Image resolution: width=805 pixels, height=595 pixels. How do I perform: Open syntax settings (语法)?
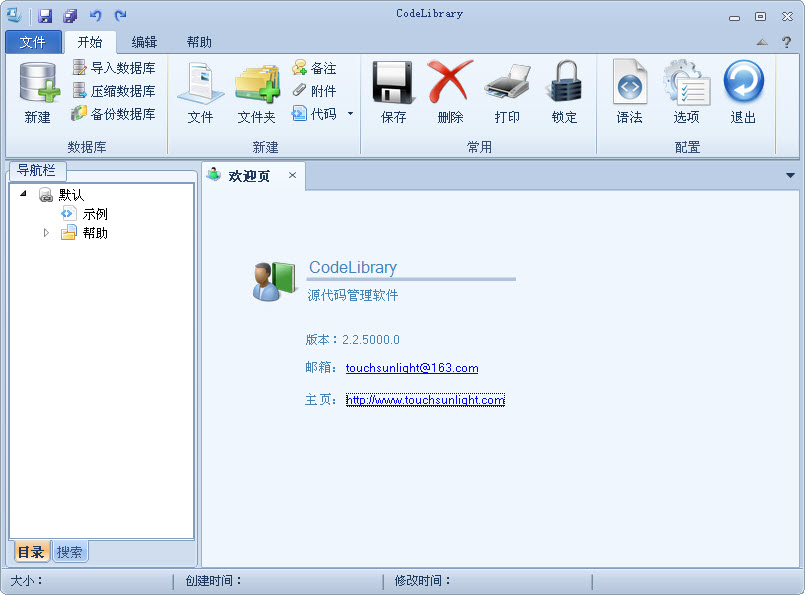[x=629, y=92]
